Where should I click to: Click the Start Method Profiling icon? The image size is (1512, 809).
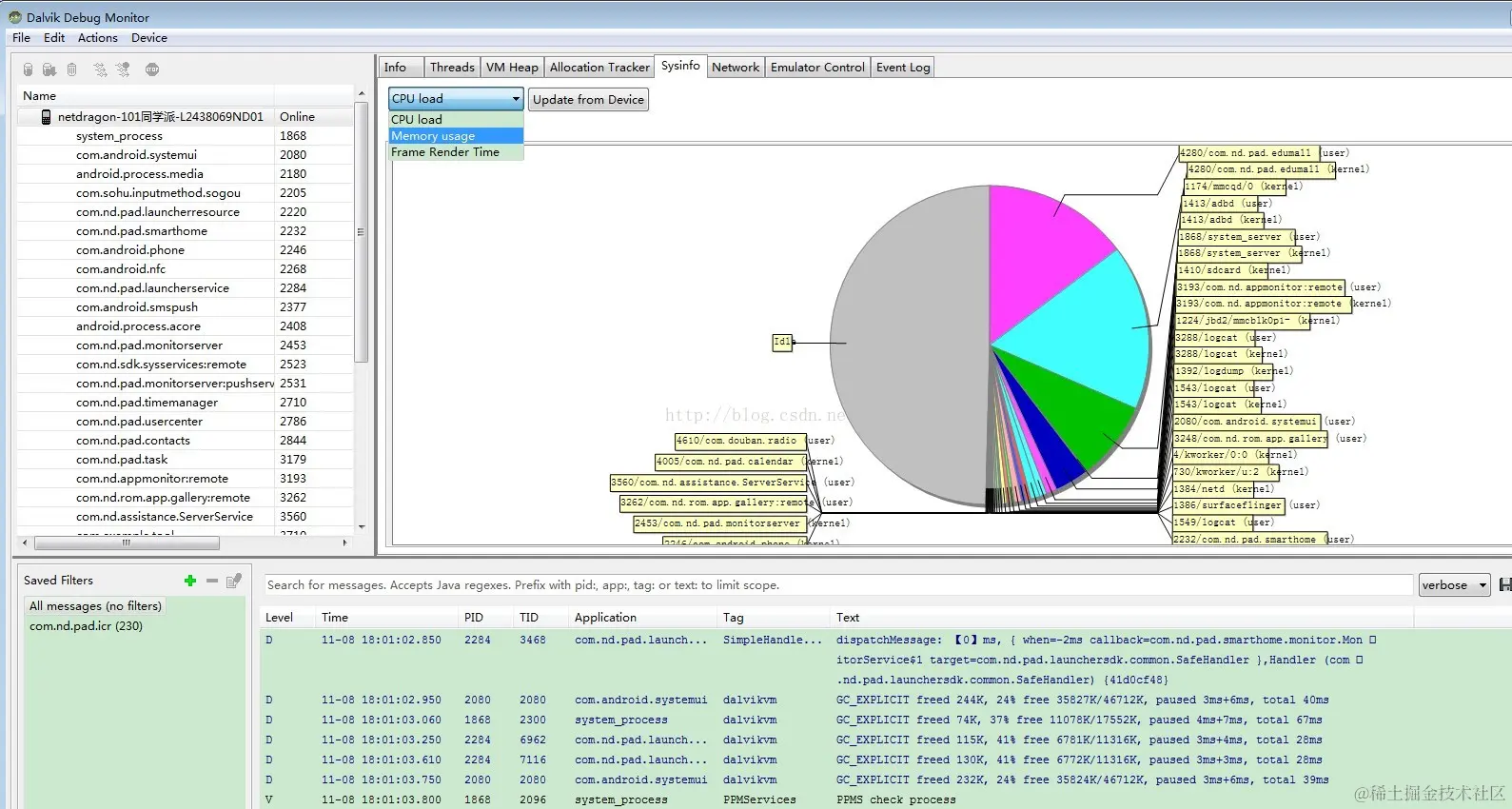[x=123, y=69]
